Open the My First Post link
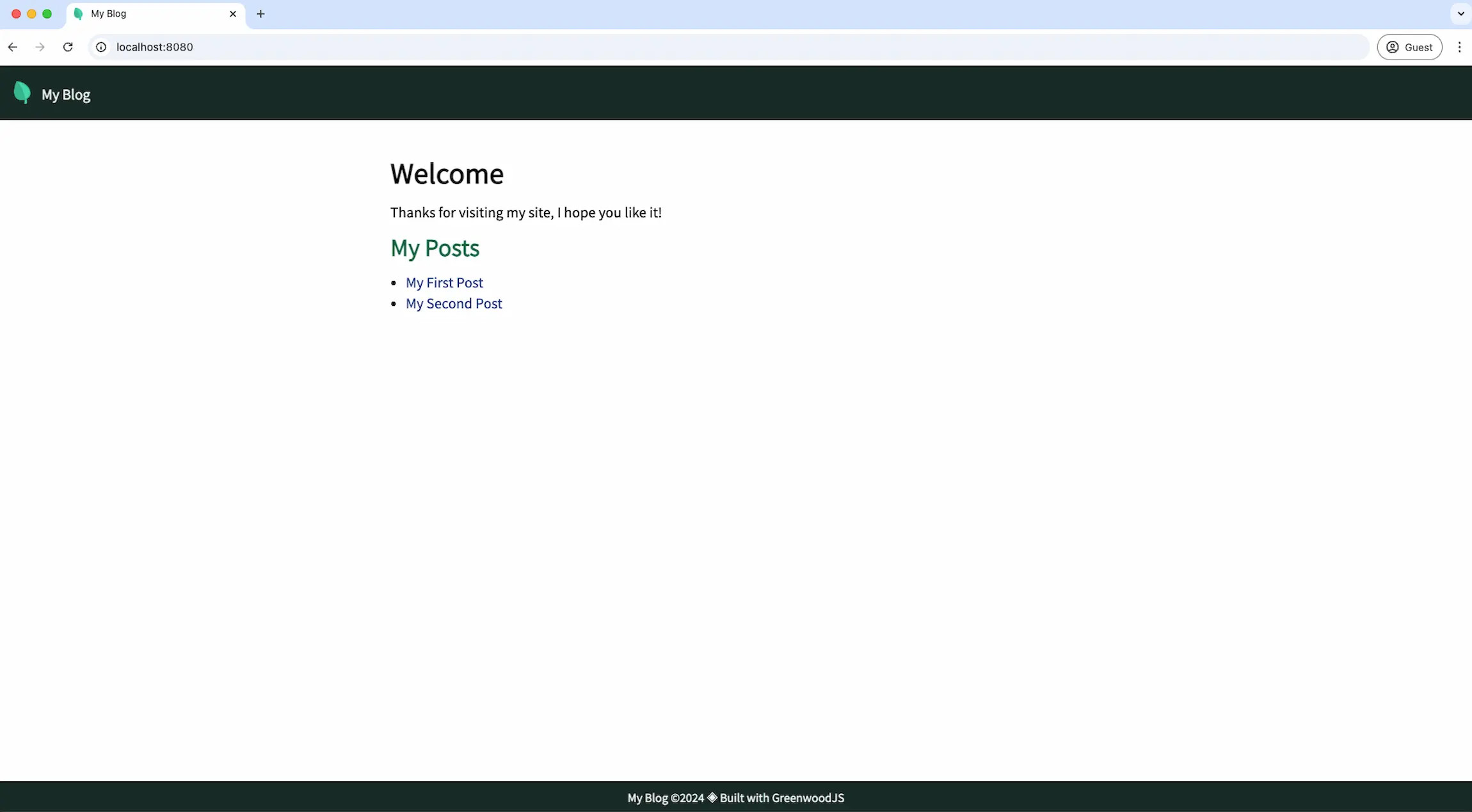 pyautogui.click(x=444, y=283)
